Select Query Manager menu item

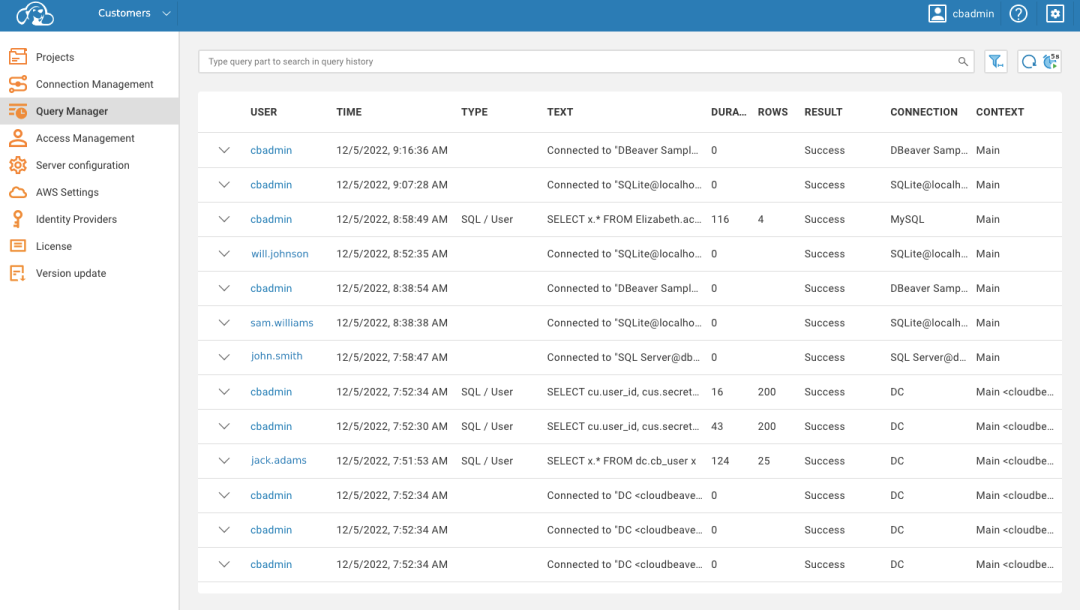72,111
